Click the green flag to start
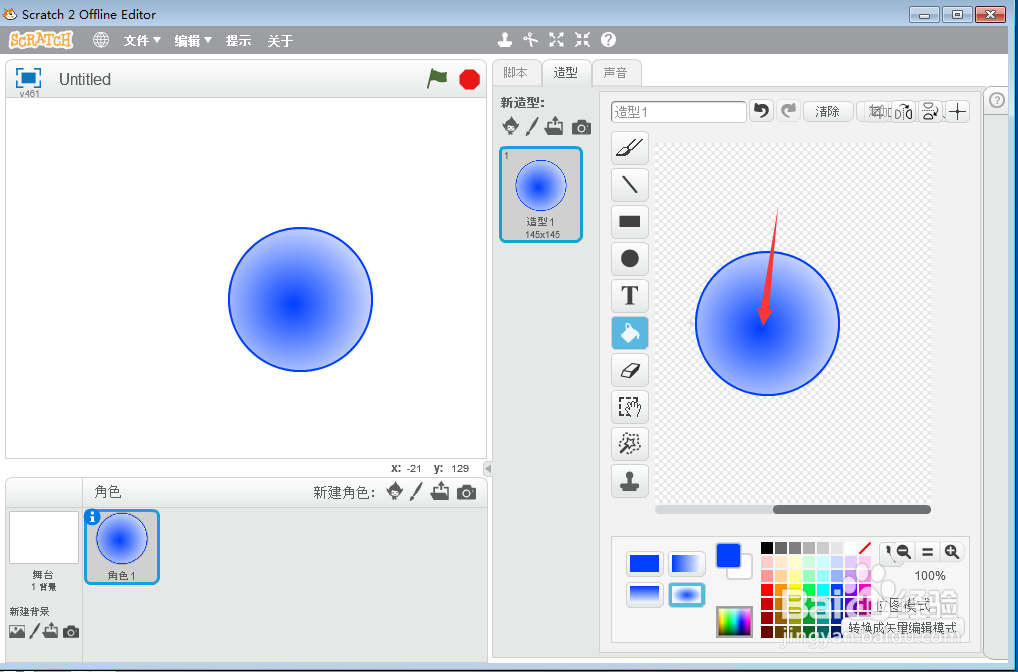The width and height of the screenshot is (1018, 672). [437, 79]
